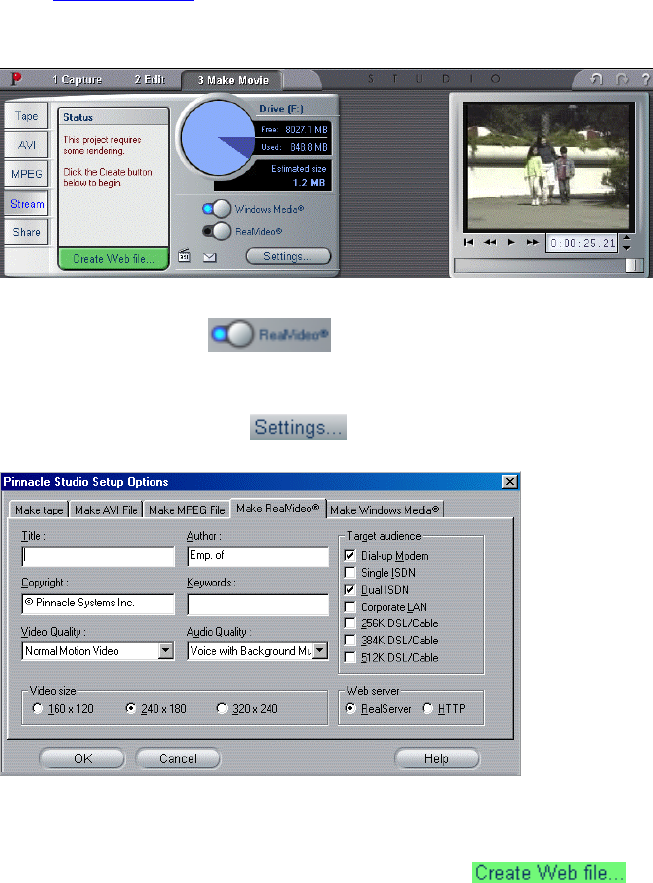
Task: Click the video preview thumbnail
Action: pos(549,166)
